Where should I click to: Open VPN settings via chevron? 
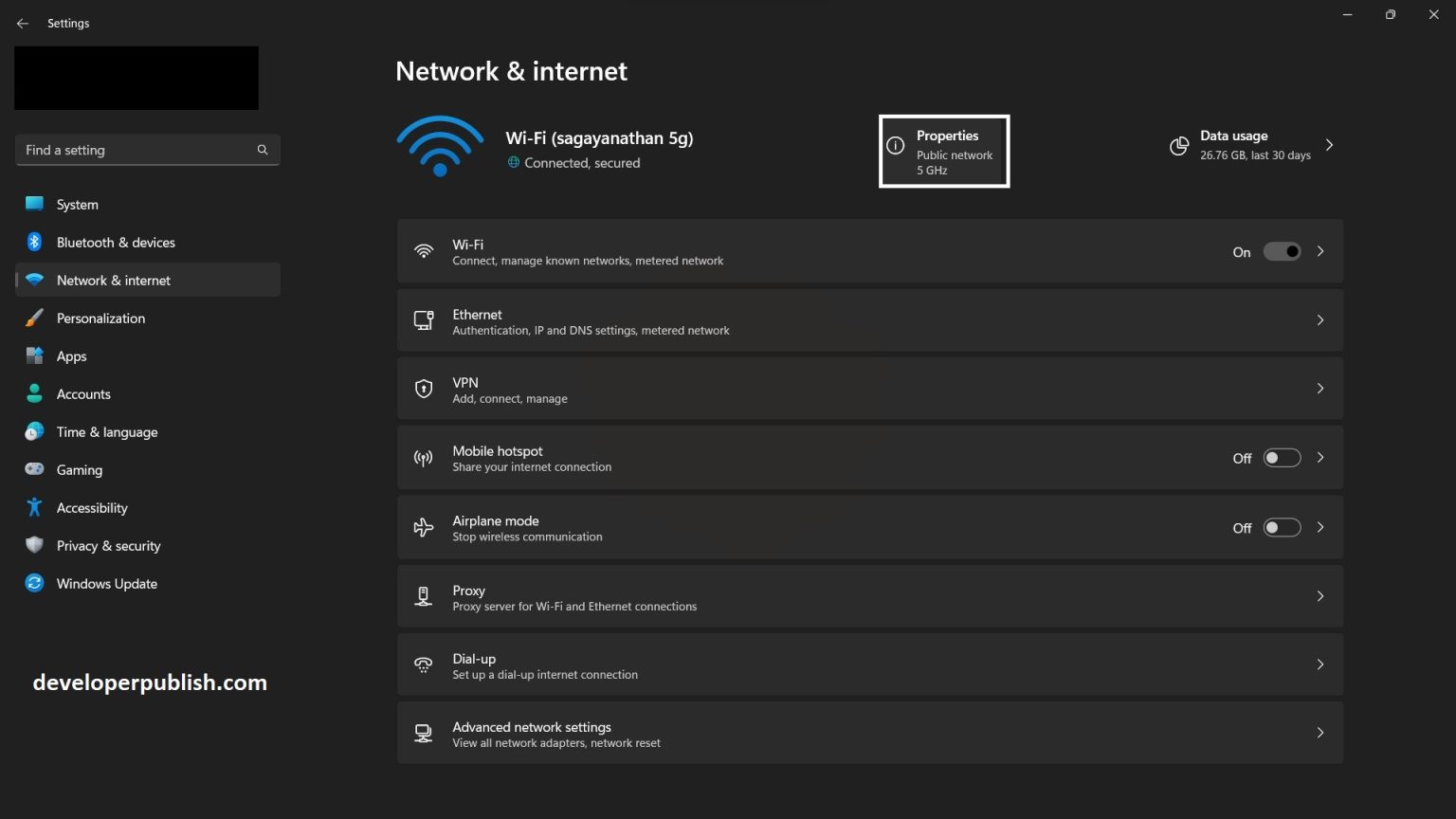coord(1319,388)
